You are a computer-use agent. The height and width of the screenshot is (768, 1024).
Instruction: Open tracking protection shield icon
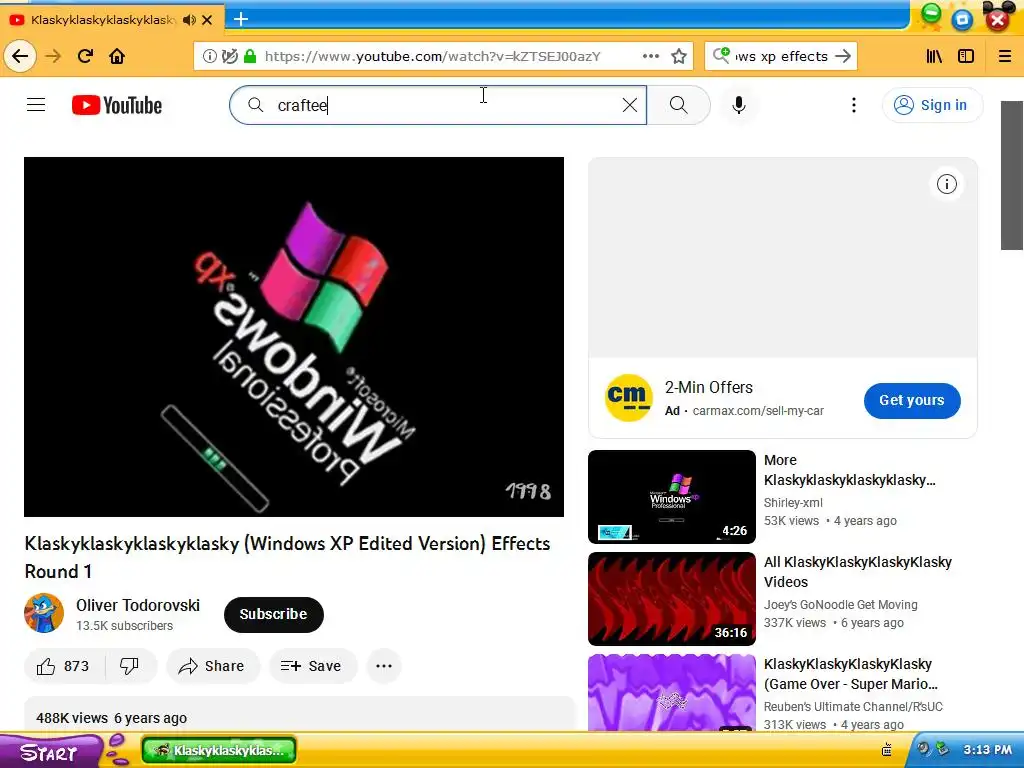[x=230, y=56]
